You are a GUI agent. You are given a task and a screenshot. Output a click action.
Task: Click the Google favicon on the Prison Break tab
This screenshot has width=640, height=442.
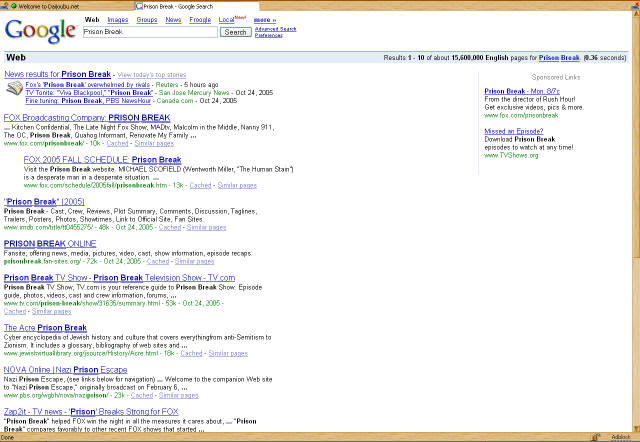[139, 6]
